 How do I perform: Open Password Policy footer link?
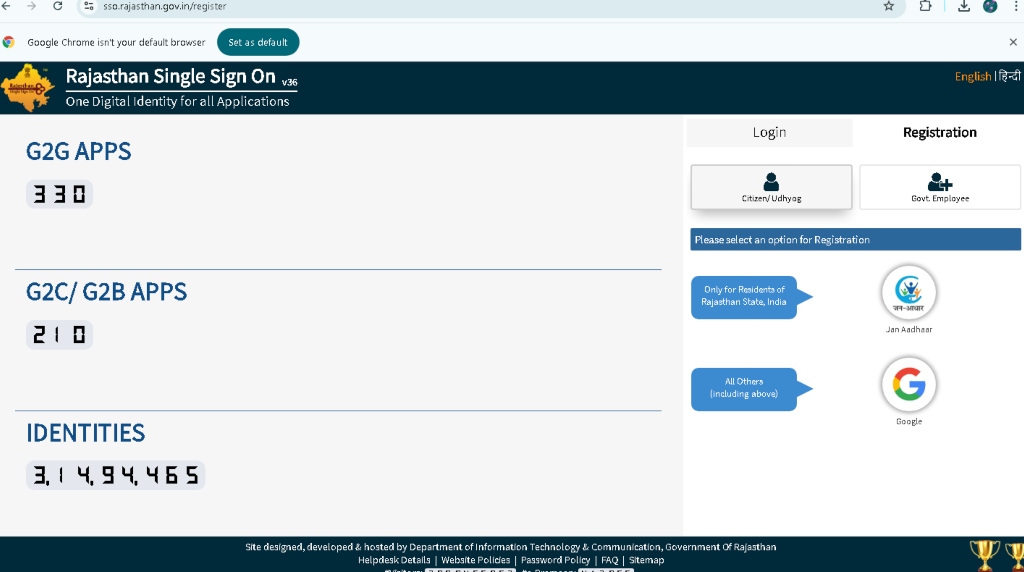(x=555, y=560)
